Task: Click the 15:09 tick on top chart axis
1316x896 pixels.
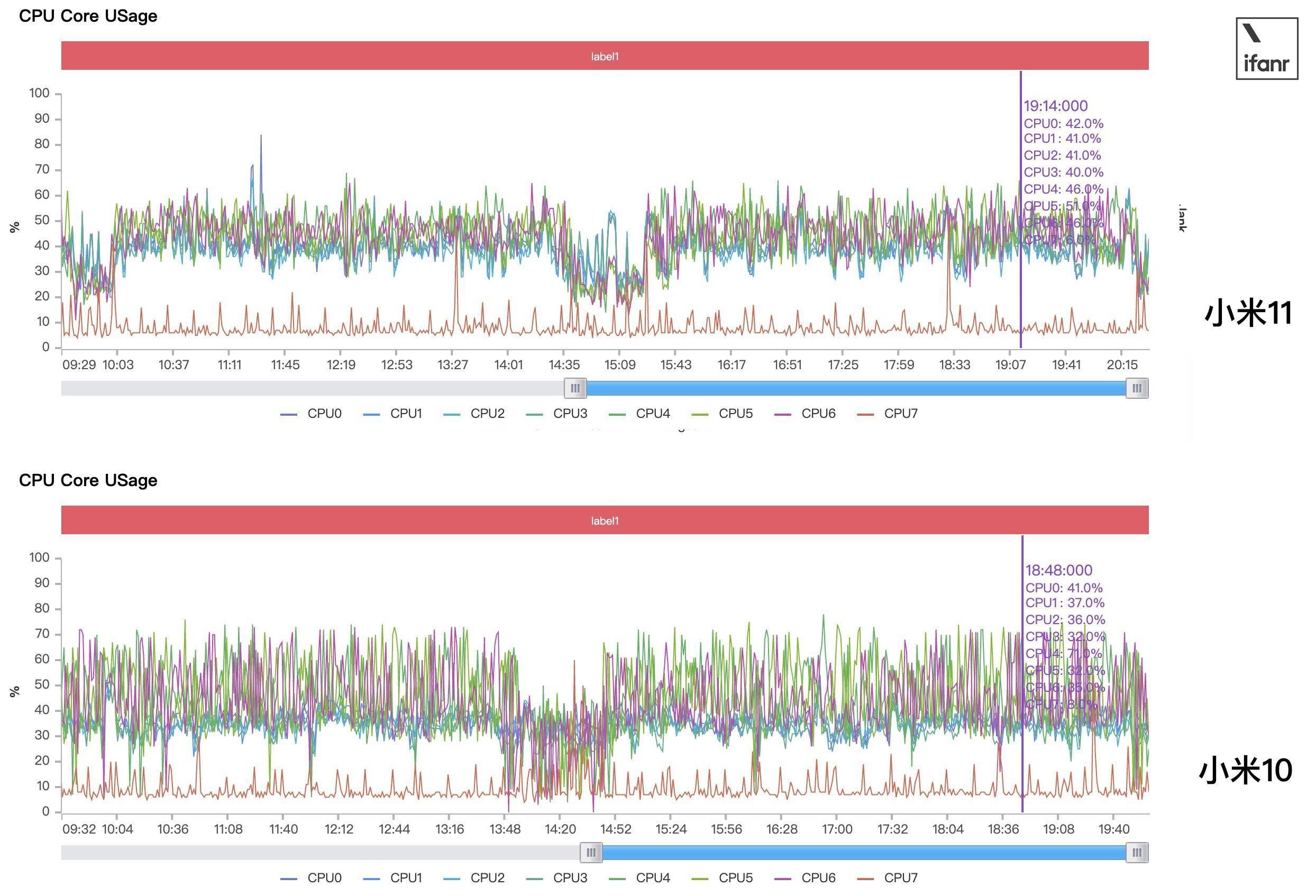Action: (x=619, y=365)
